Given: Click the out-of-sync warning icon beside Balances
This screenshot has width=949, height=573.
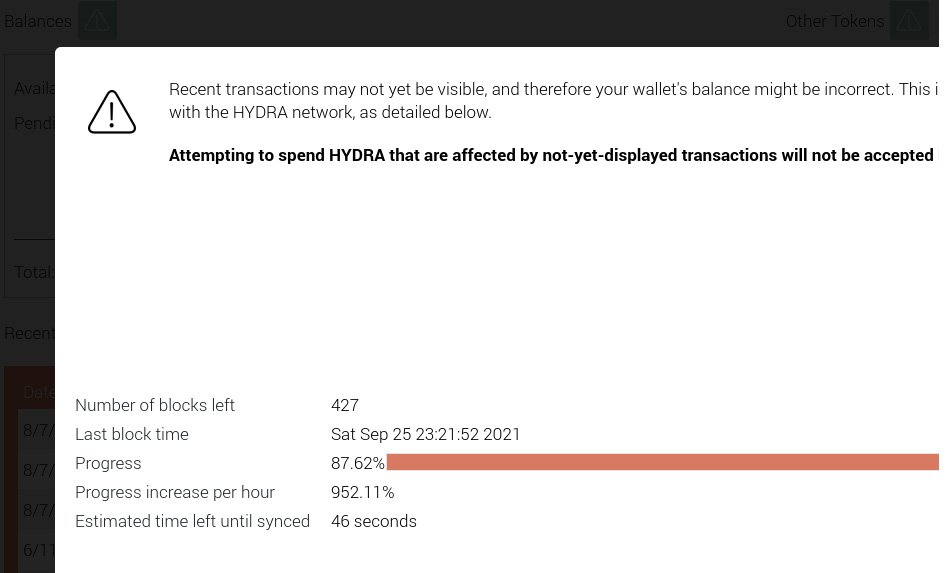Looking at the screenshot, I should tap(97, 21).
